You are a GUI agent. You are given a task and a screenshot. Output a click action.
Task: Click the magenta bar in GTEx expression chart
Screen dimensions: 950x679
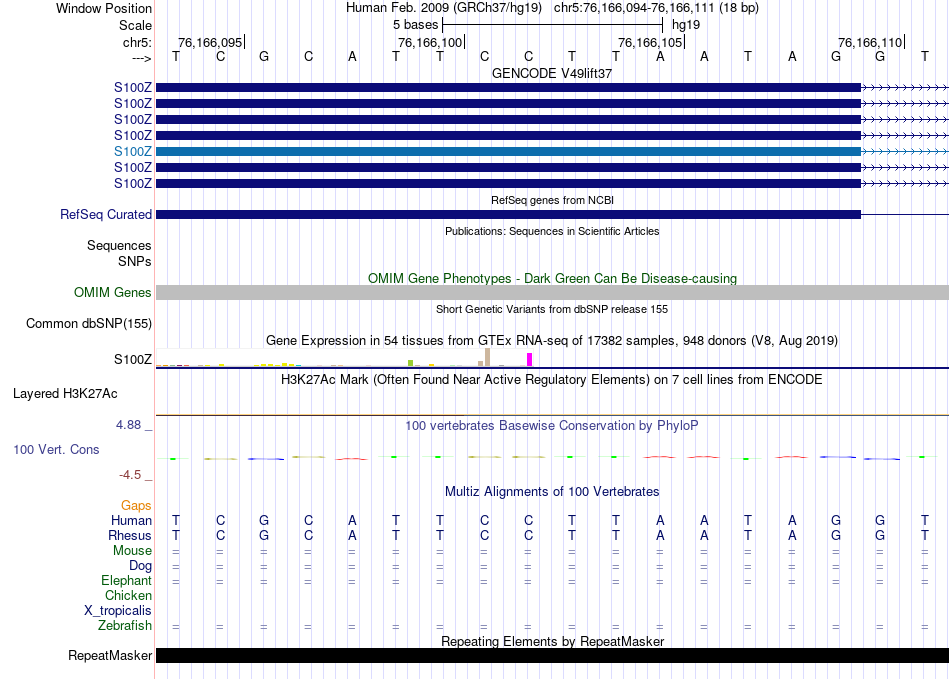pyautogui.click(x=530, y=360)
